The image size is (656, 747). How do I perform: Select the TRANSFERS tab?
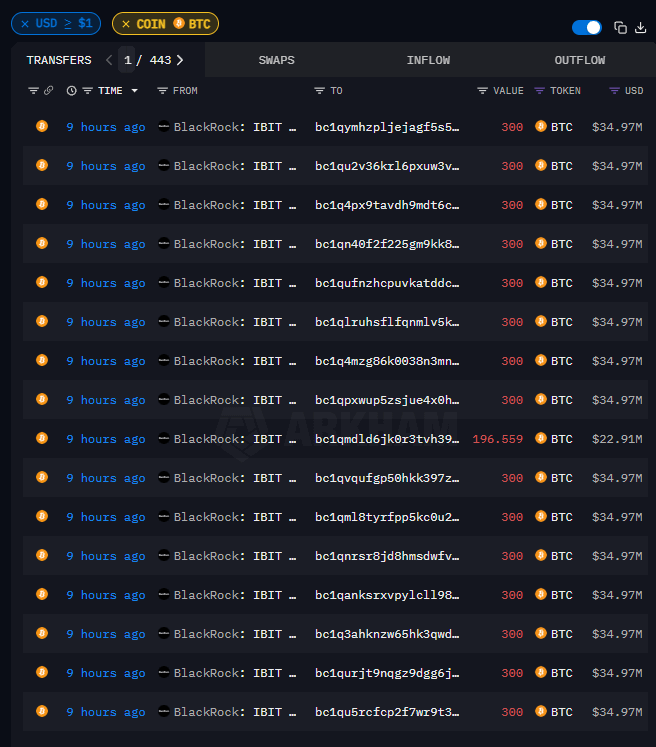59,60
